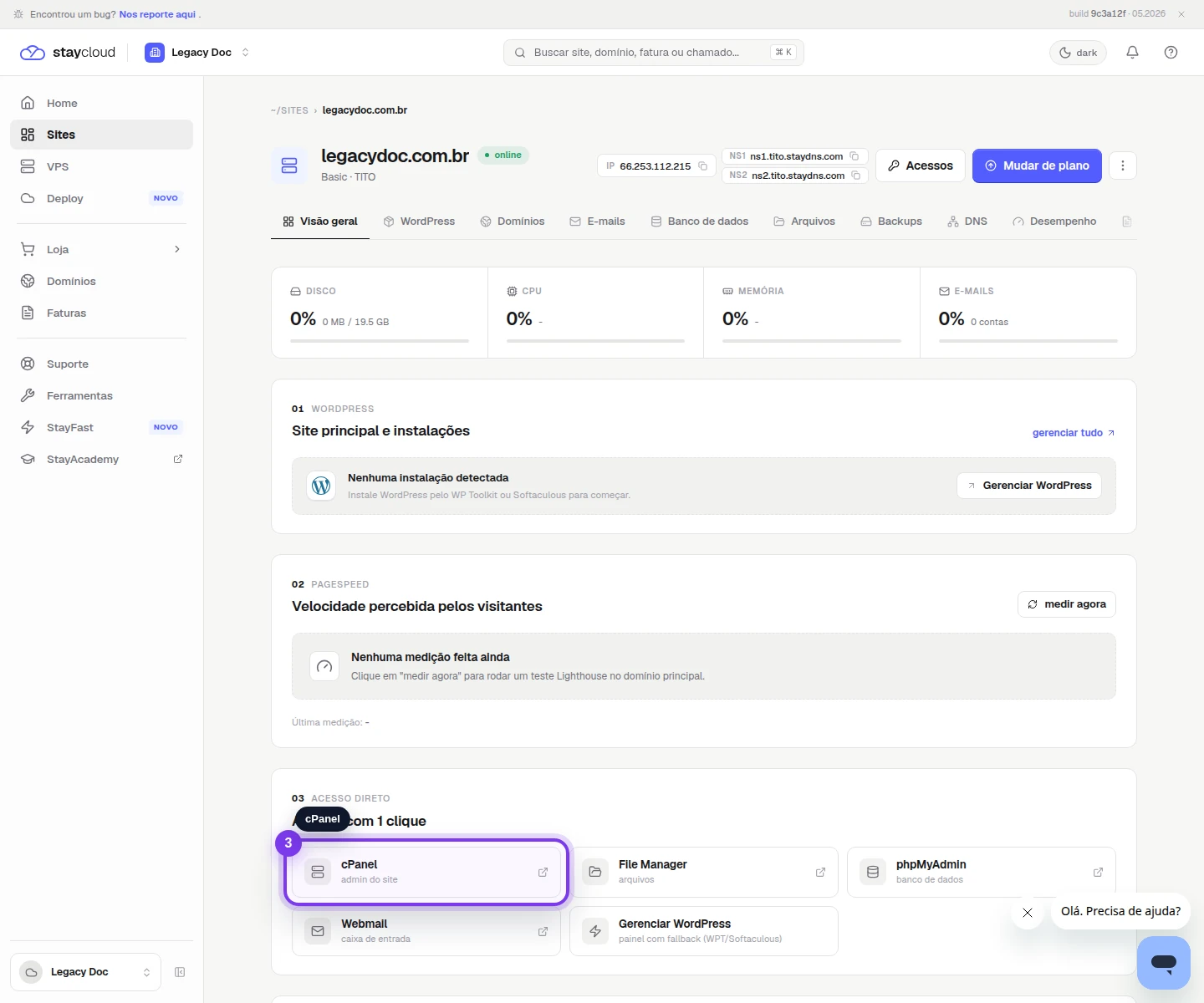Open File Manager external link icon
The image size is (1204, 1003).
pos(820,872)
